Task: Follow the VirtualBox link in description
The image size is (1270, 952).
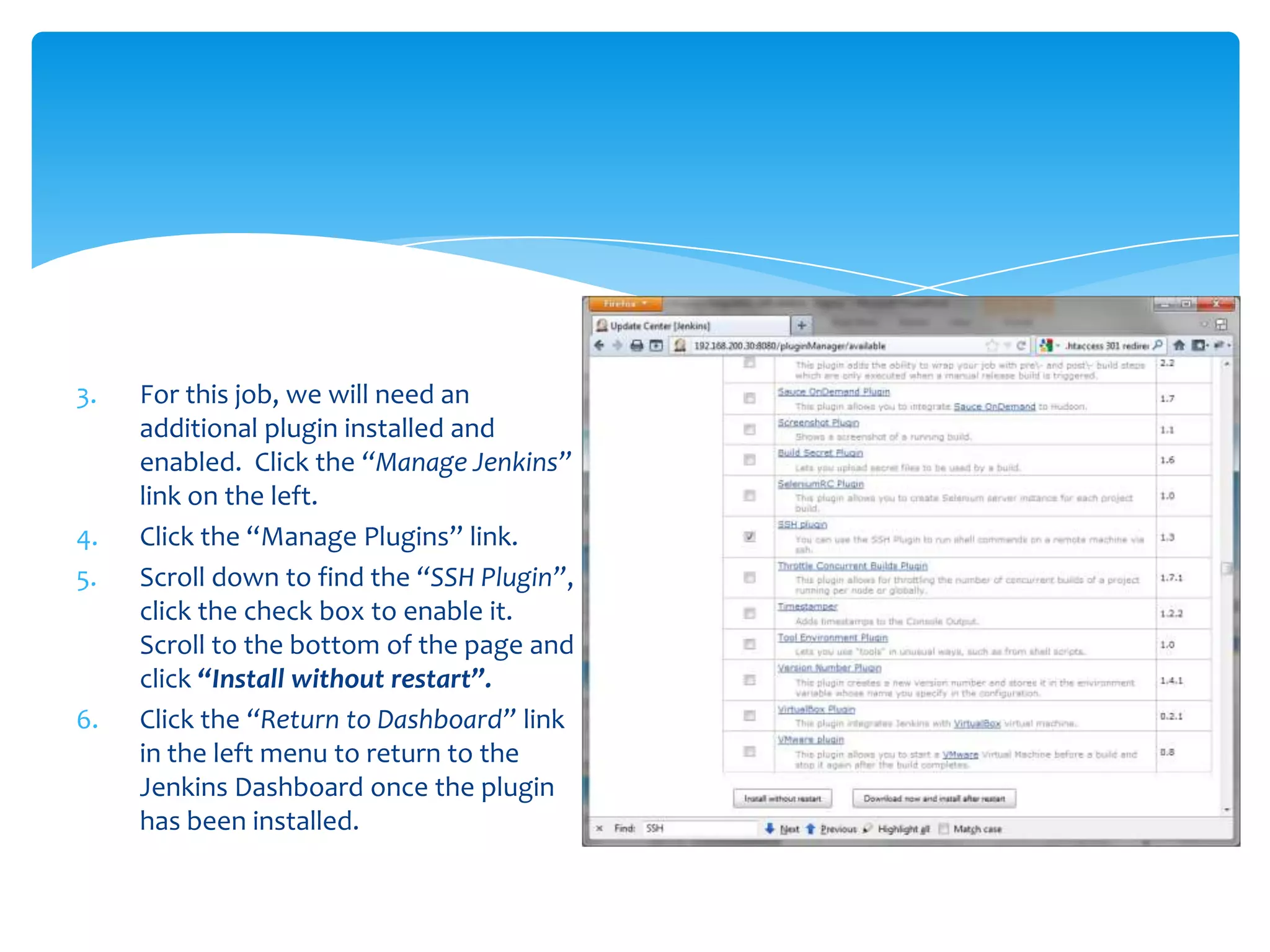Action: 977,724
